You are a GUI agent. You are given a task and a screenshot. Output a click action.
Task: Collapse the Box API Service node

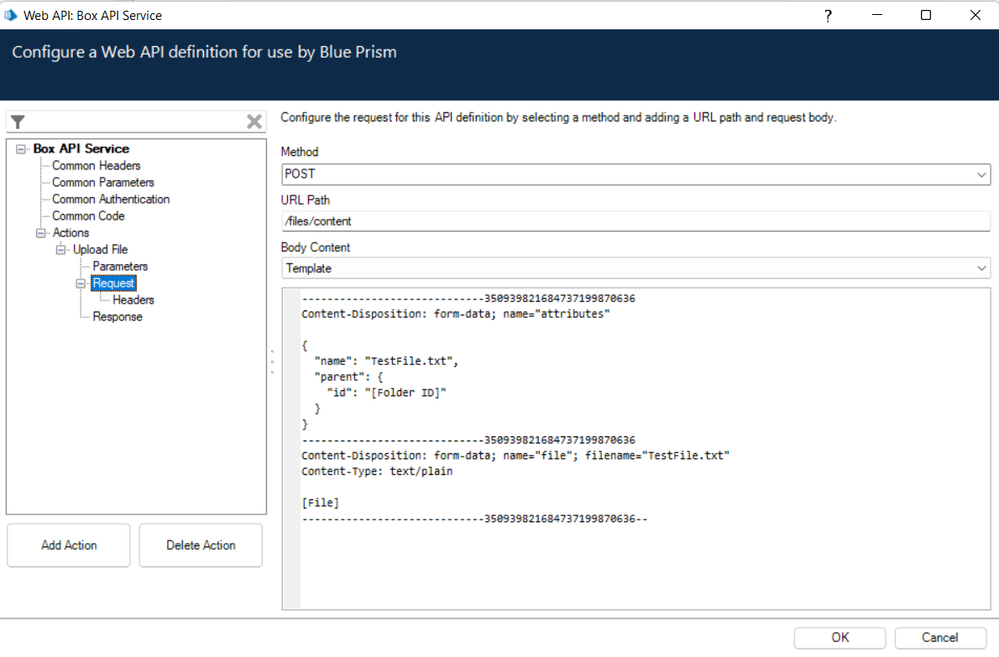pos(21,149)
